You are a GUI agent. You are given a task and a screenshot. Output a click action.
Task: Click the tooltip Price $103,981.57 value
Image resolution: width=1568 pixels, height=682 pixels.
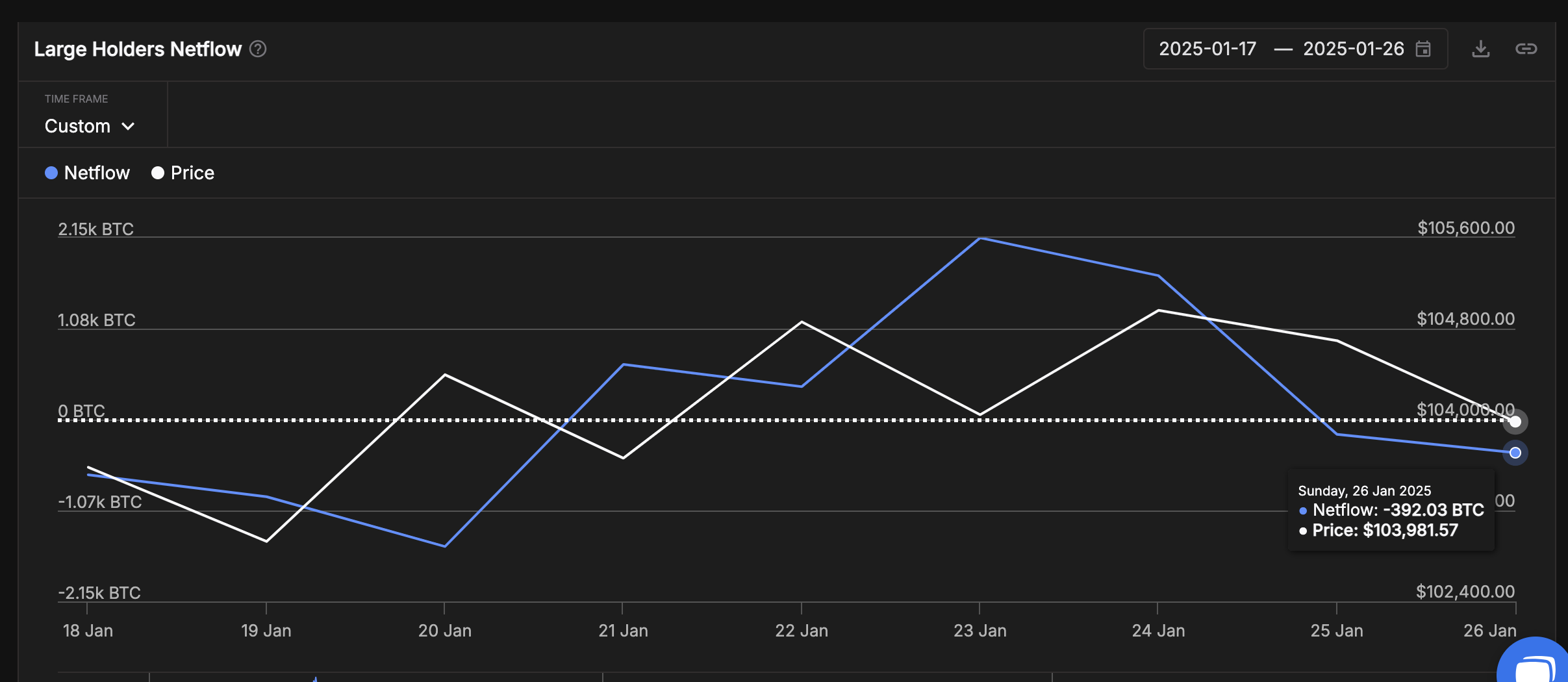[x=1410, y=530]
